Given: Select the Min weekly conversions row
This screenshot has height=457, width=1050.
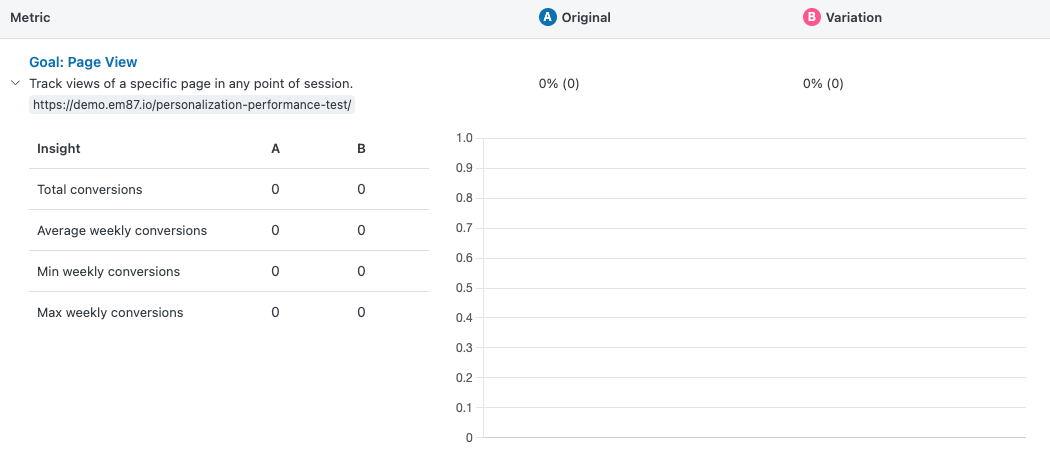Looking at the screenshot, I should tap(109, 271).
